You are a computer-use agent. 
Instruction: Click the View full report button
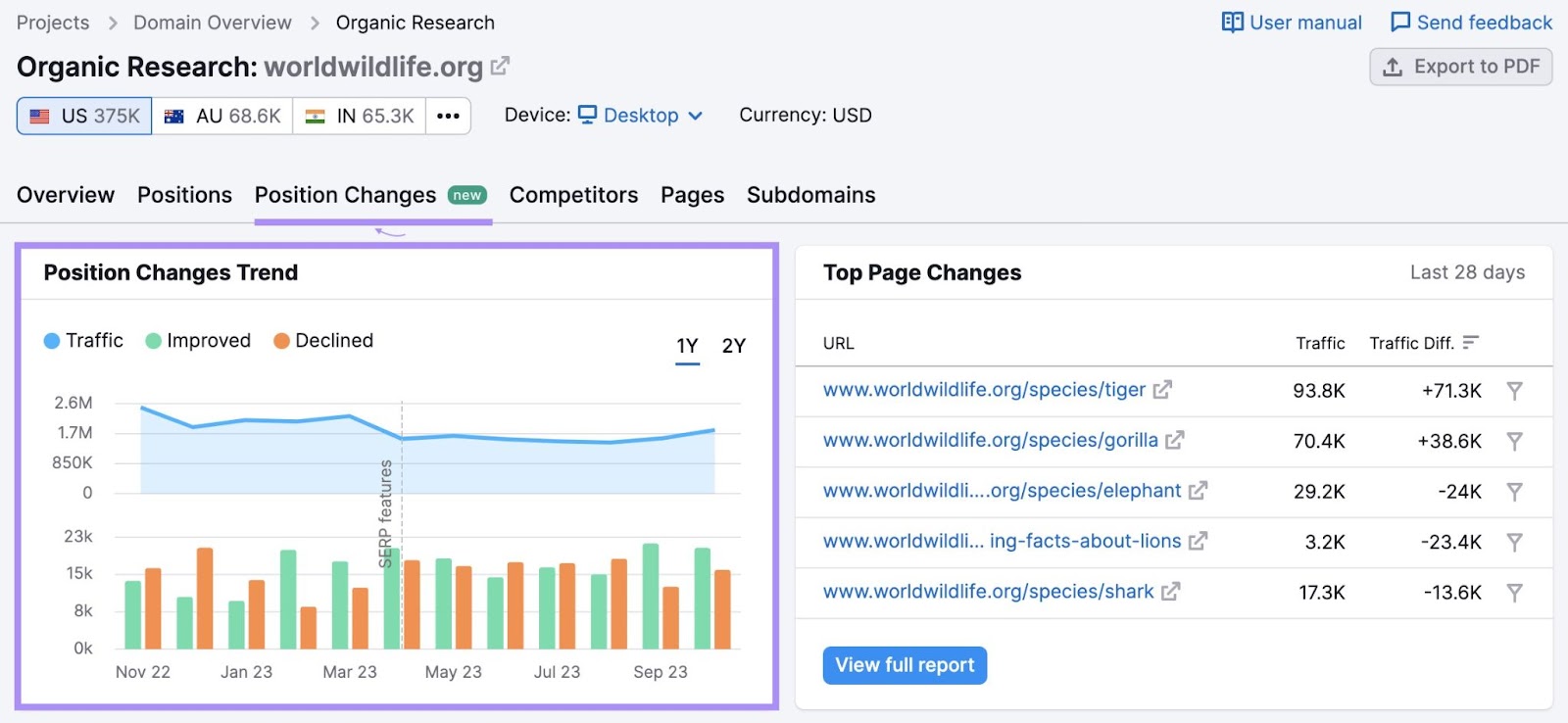(x=905, y=665)
